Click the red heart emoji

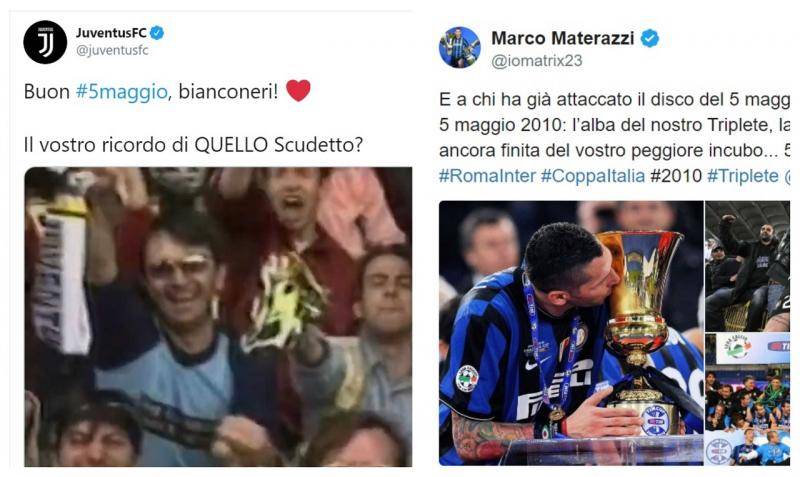(298, 91)
